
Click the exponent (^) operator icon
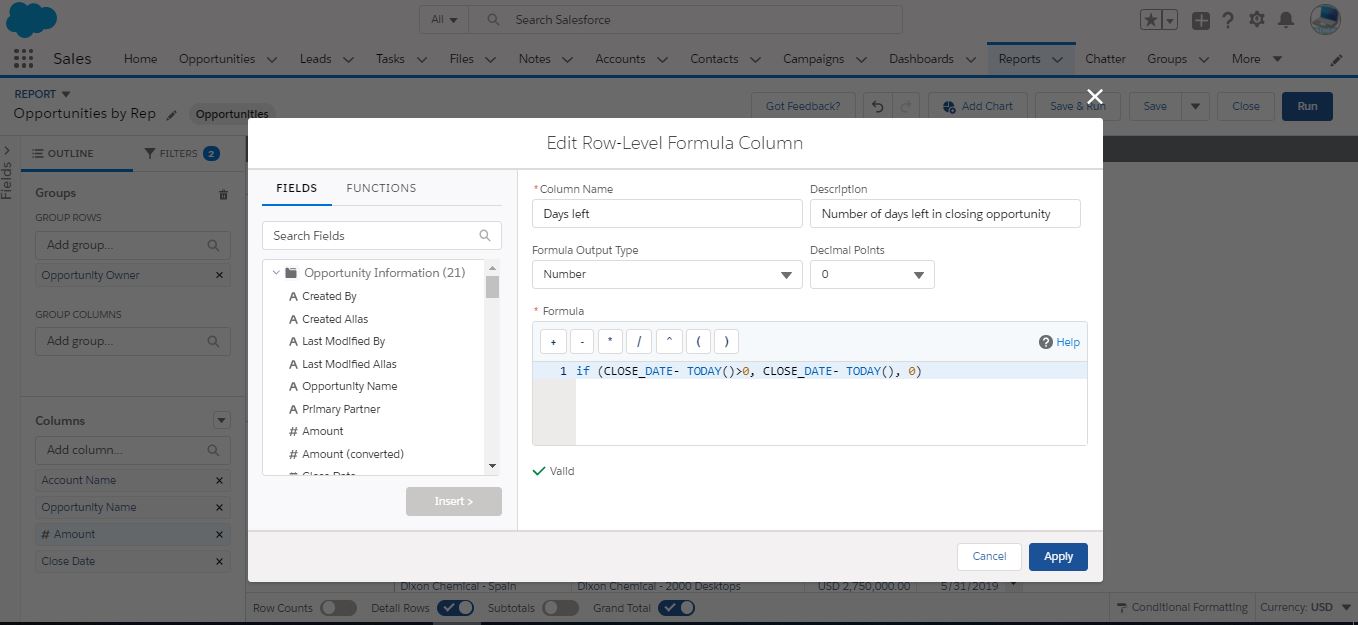668,341
